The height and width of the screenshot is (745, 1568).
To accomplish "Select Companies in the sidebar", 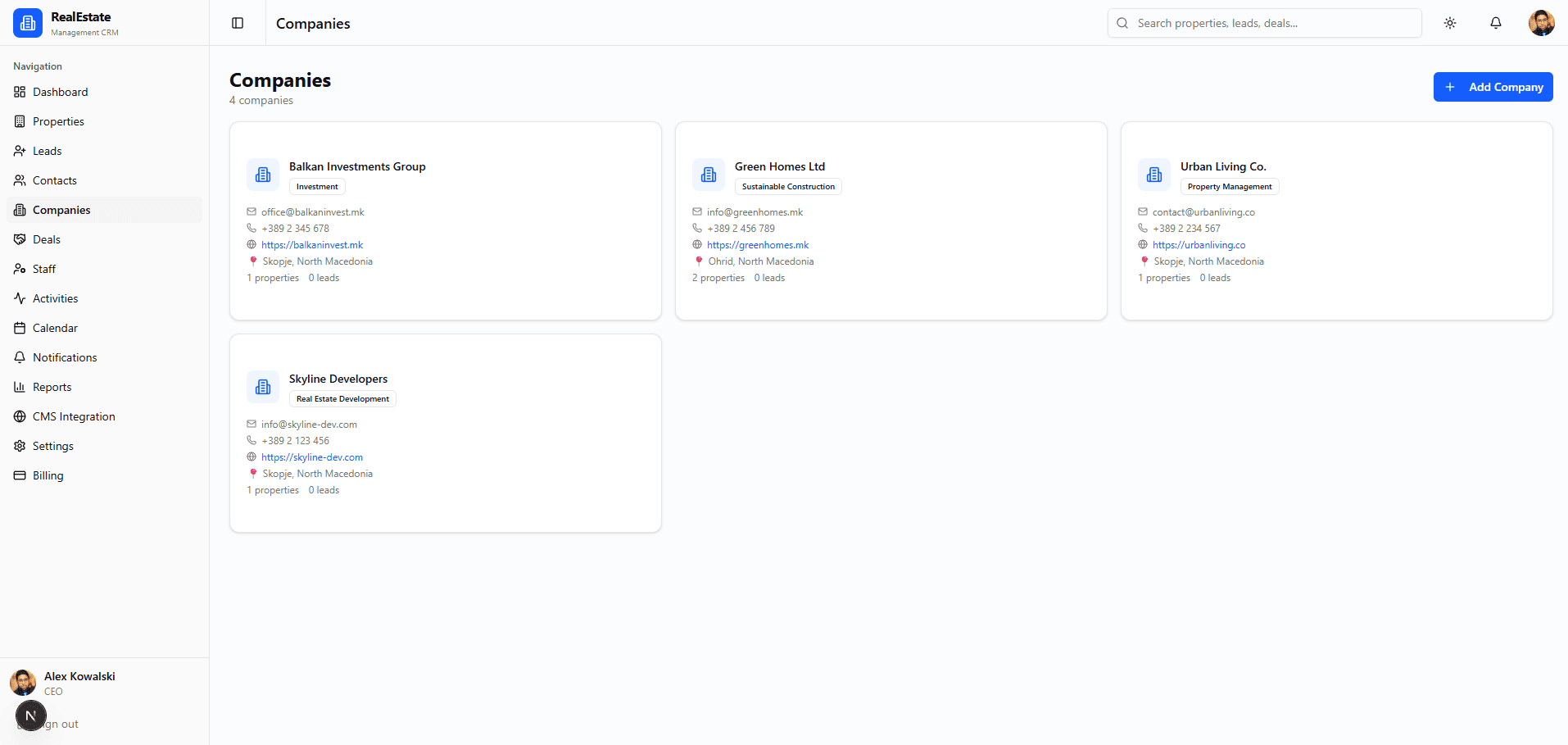I will [x=105, y=210].
